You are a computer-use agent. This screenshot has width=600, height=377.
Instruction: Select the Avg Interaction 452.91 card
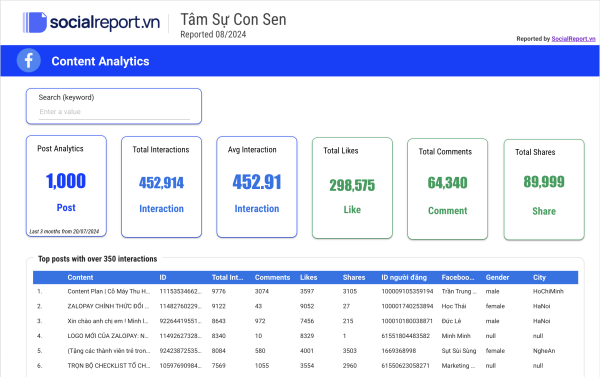(257, 187)
